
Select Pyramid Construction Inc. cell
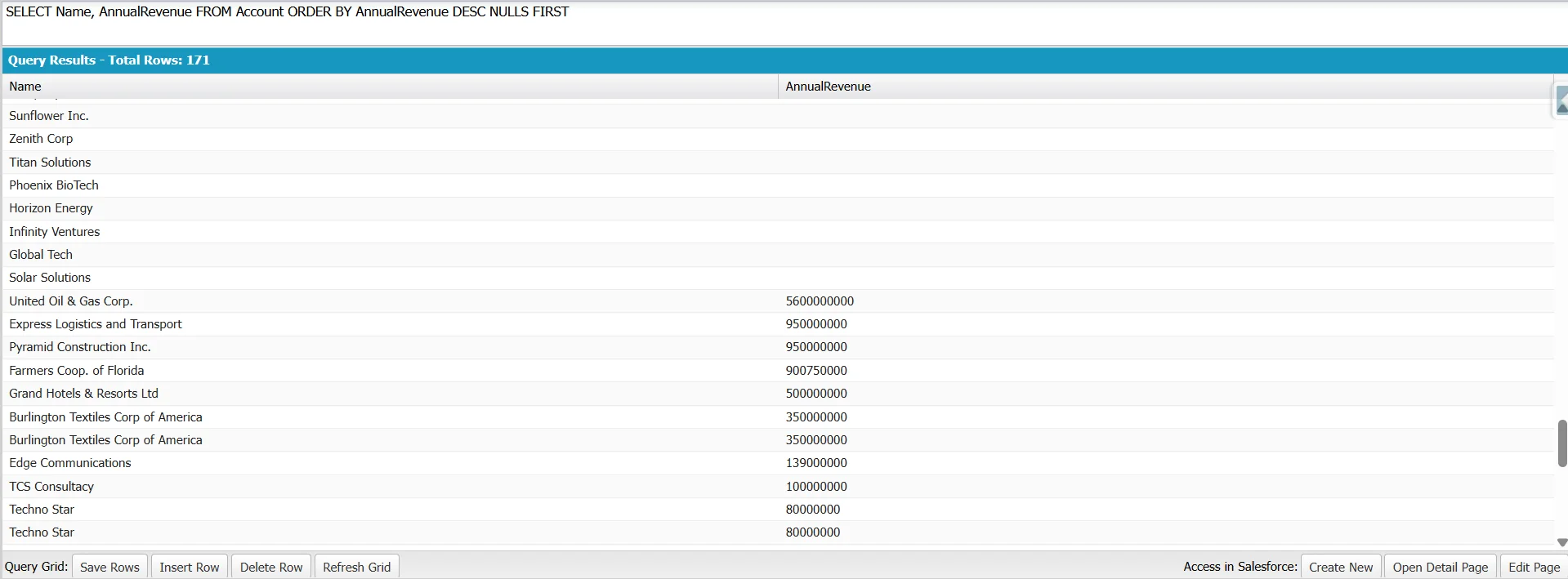click(390, 347)
